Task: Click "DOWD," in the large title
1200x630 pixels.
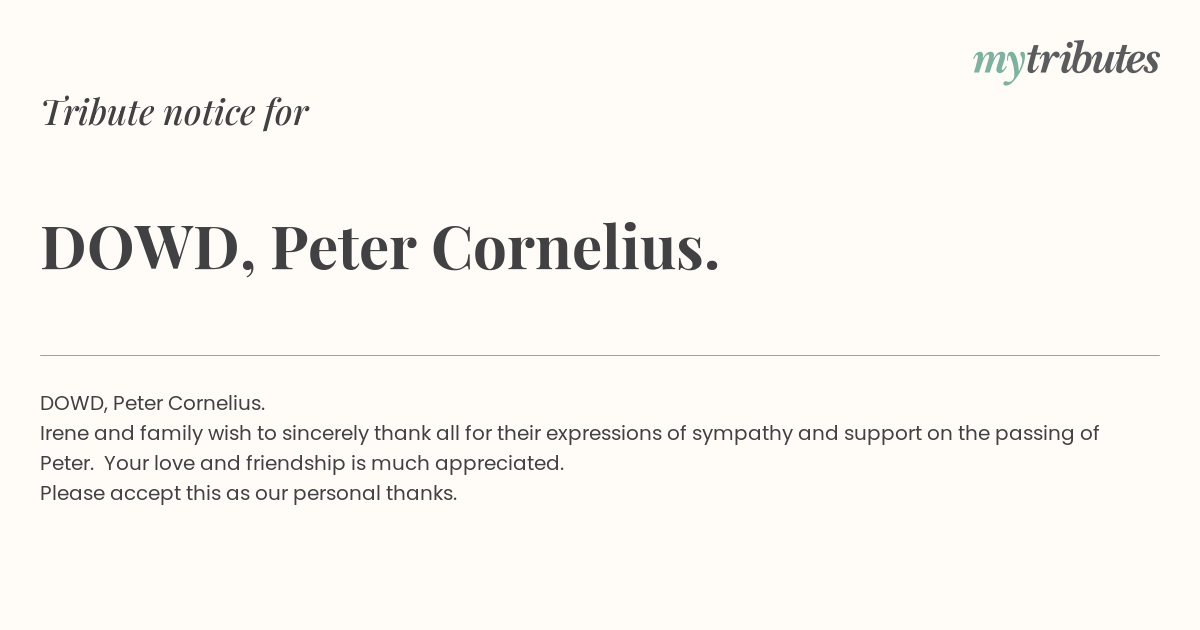Action: coord(148,249)
